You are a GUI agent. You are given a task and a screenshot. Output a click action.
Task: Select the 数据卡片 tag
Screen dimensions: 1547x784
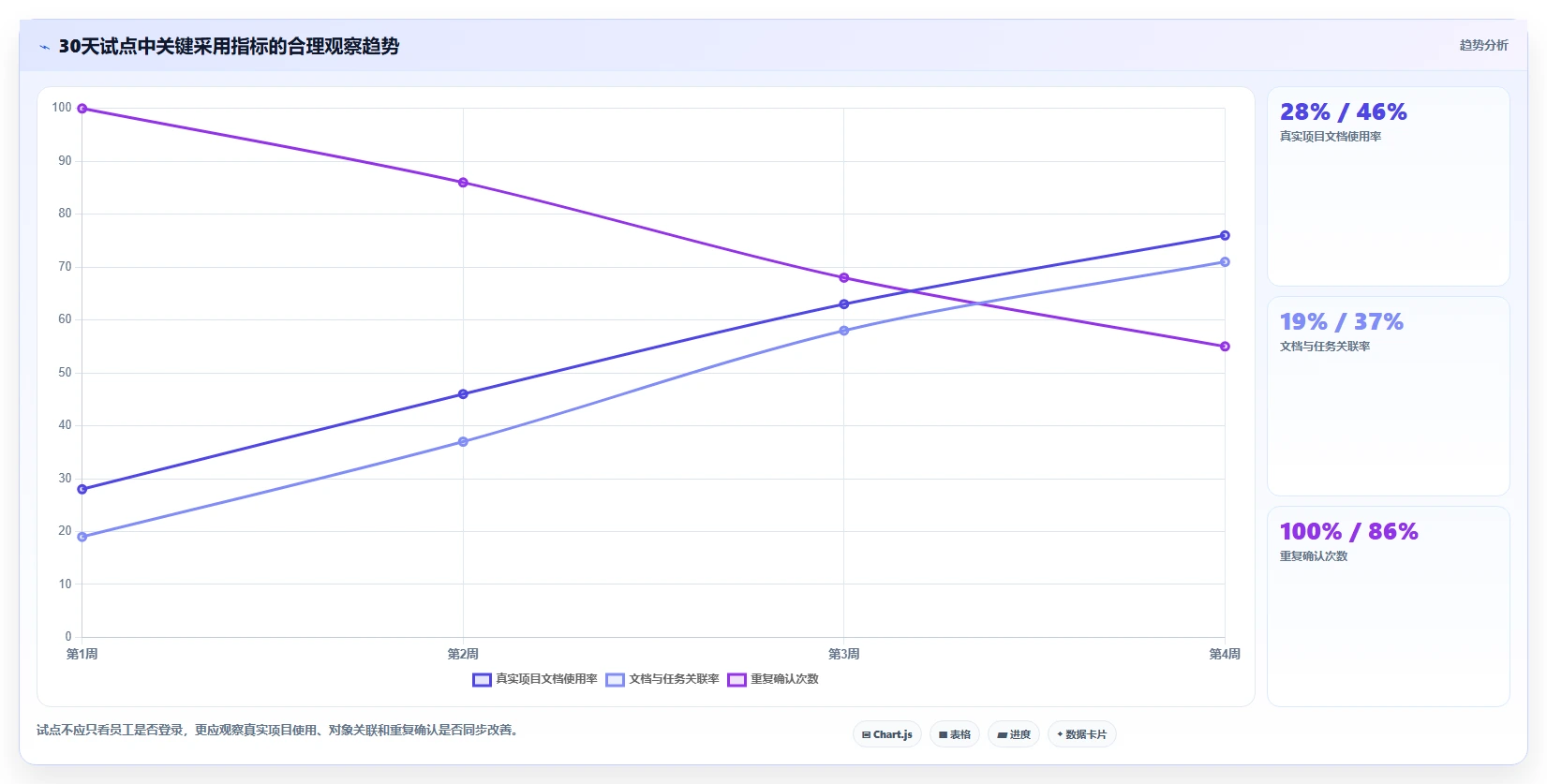coord(1082,734)
